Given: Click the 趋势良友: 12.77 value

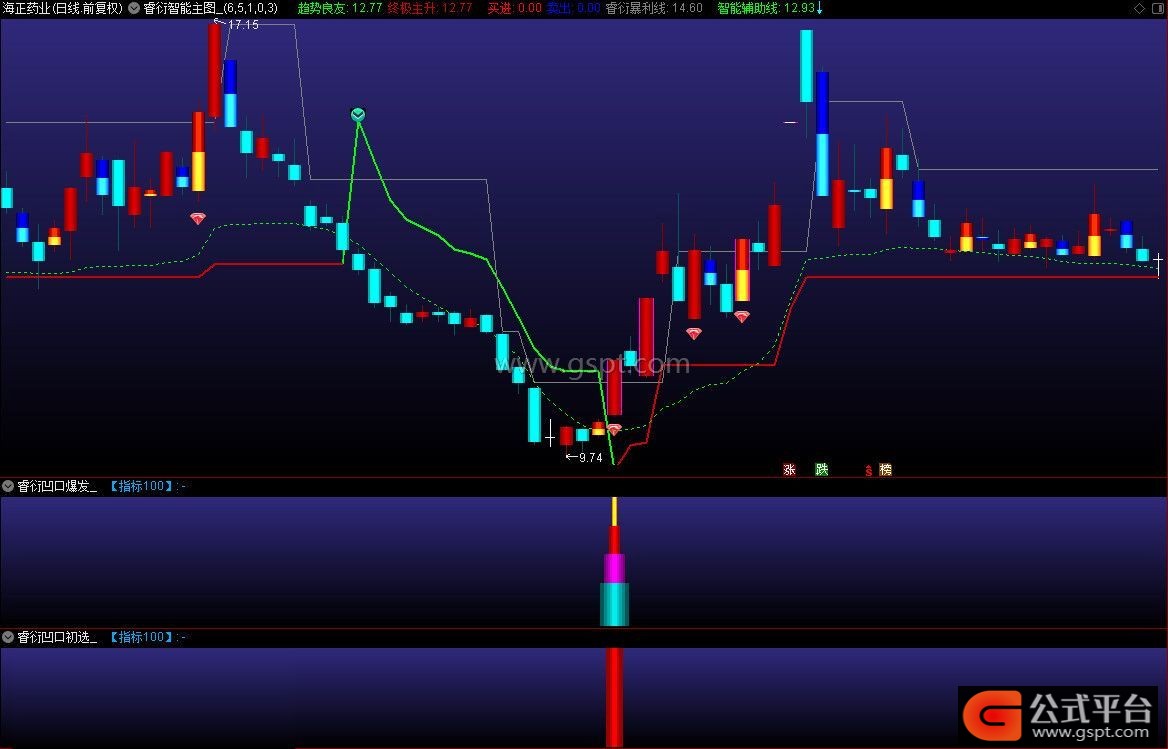Looking at the screenshot, I should [x=340, y=8].
